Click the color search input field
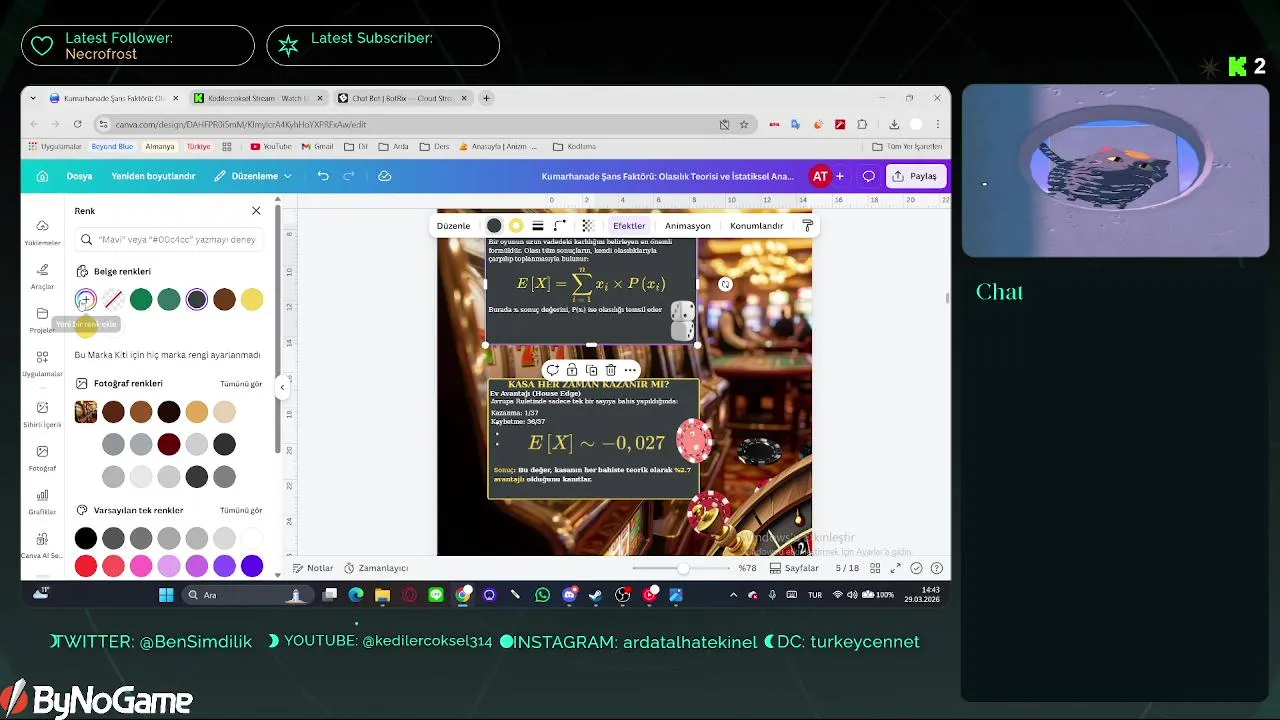The width and height of the screenshot is (1280, 720). [168, 239]
